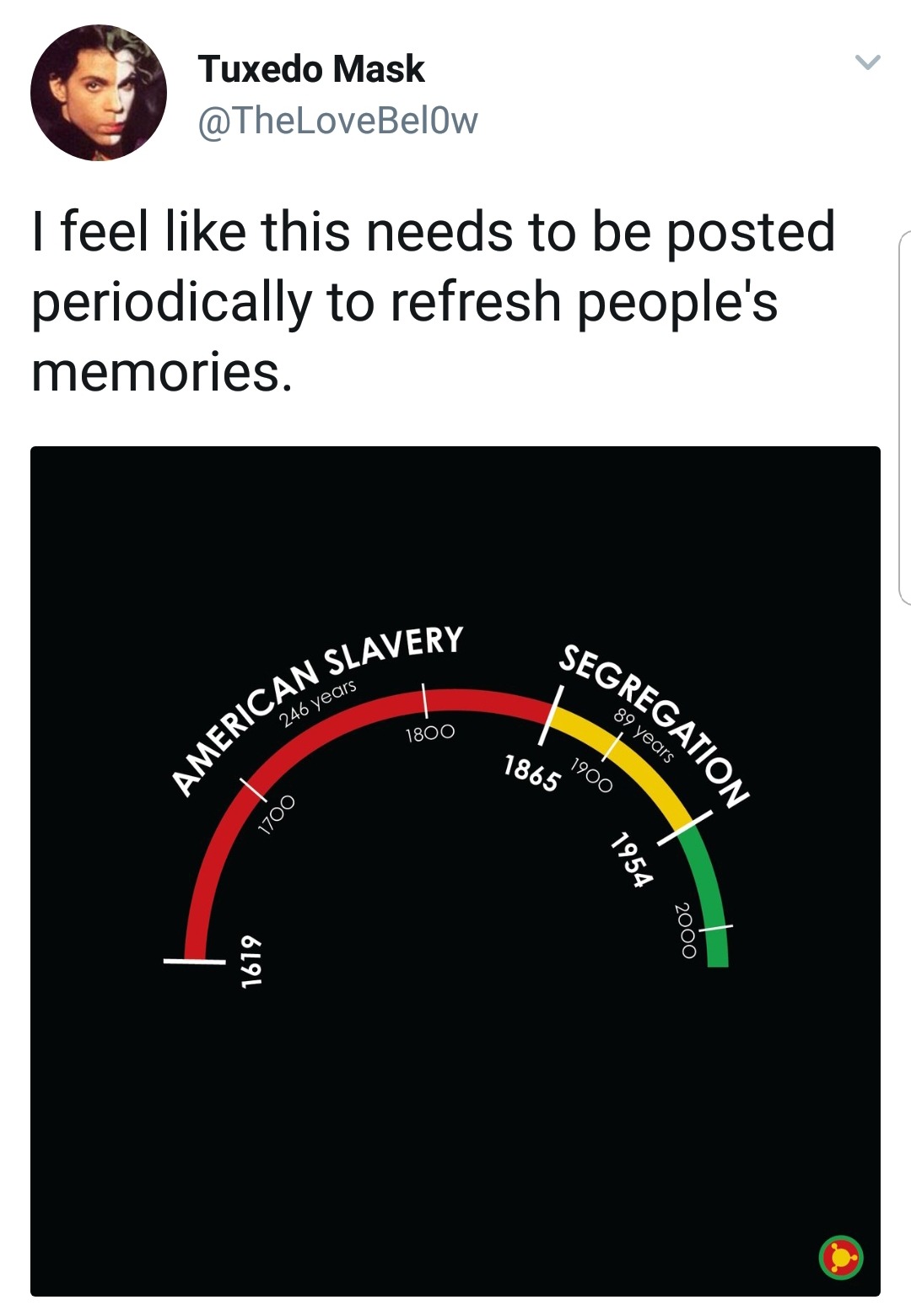
Task: Open the Tuxedo Mask display name
Action: click(311, 68)
